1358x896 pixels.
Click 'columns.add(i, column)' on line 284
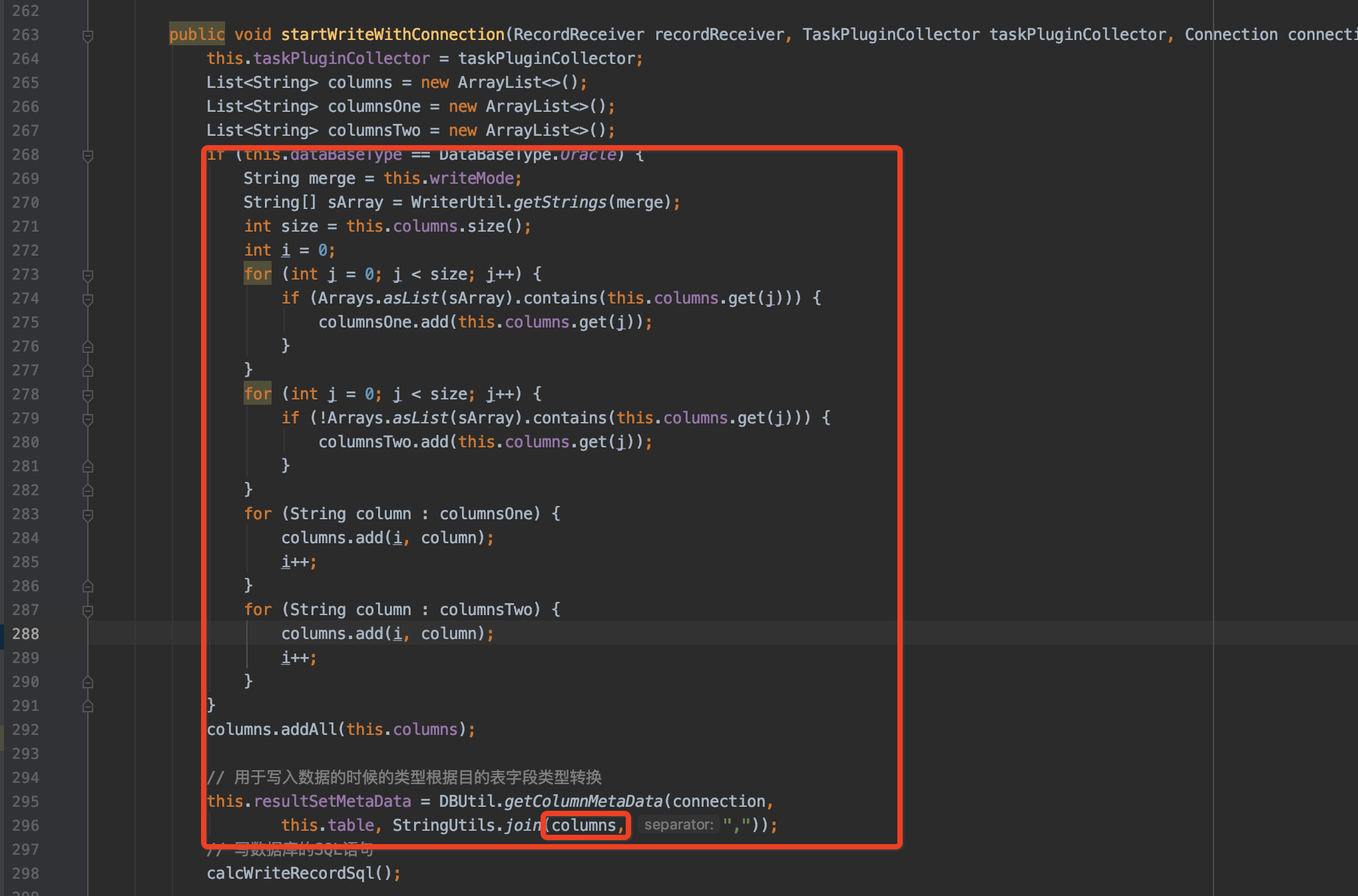pos(383,538)
